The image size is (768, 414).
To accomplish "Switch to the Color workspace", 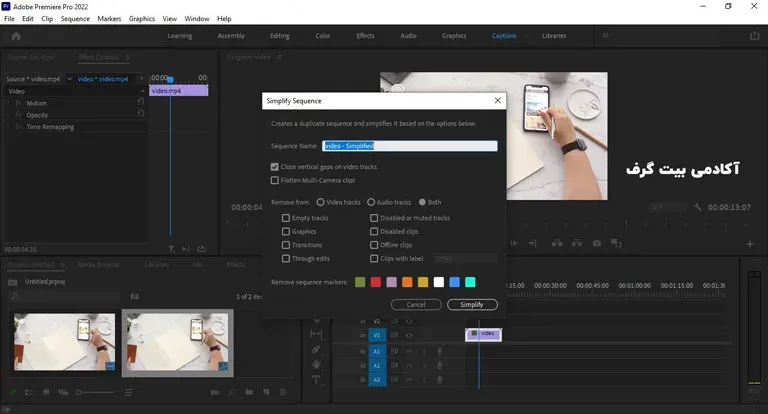I will [x=323, y=36].
